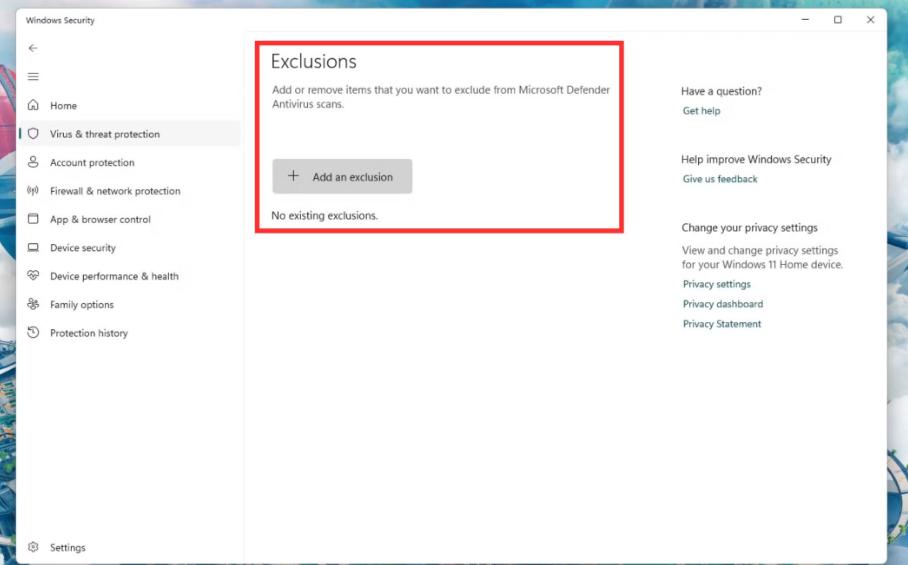Viewport: 908px width, 565px height.
Task: Click Give us feedback link
Action: point(720,179)
